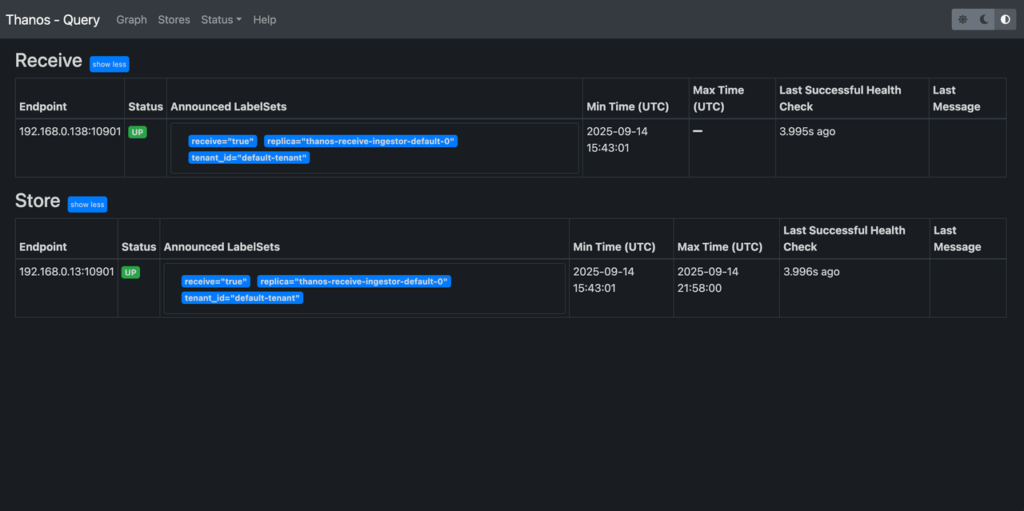
Task: Click tenant_id label in Store table
Action: click(x=242, y=298)
